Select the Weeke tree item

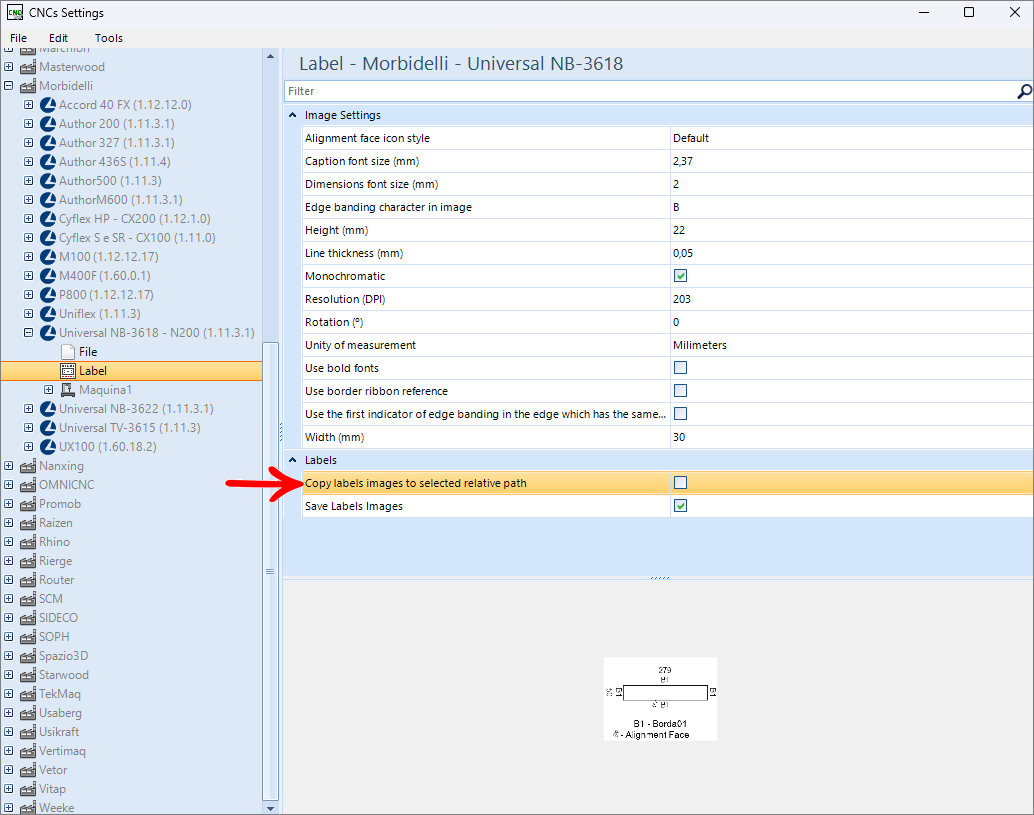coord(56,808)
